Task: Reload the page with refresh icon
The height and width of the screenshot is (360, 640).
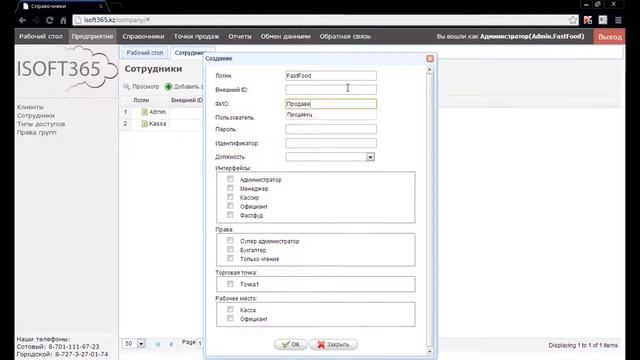Action: coord(49,20)
